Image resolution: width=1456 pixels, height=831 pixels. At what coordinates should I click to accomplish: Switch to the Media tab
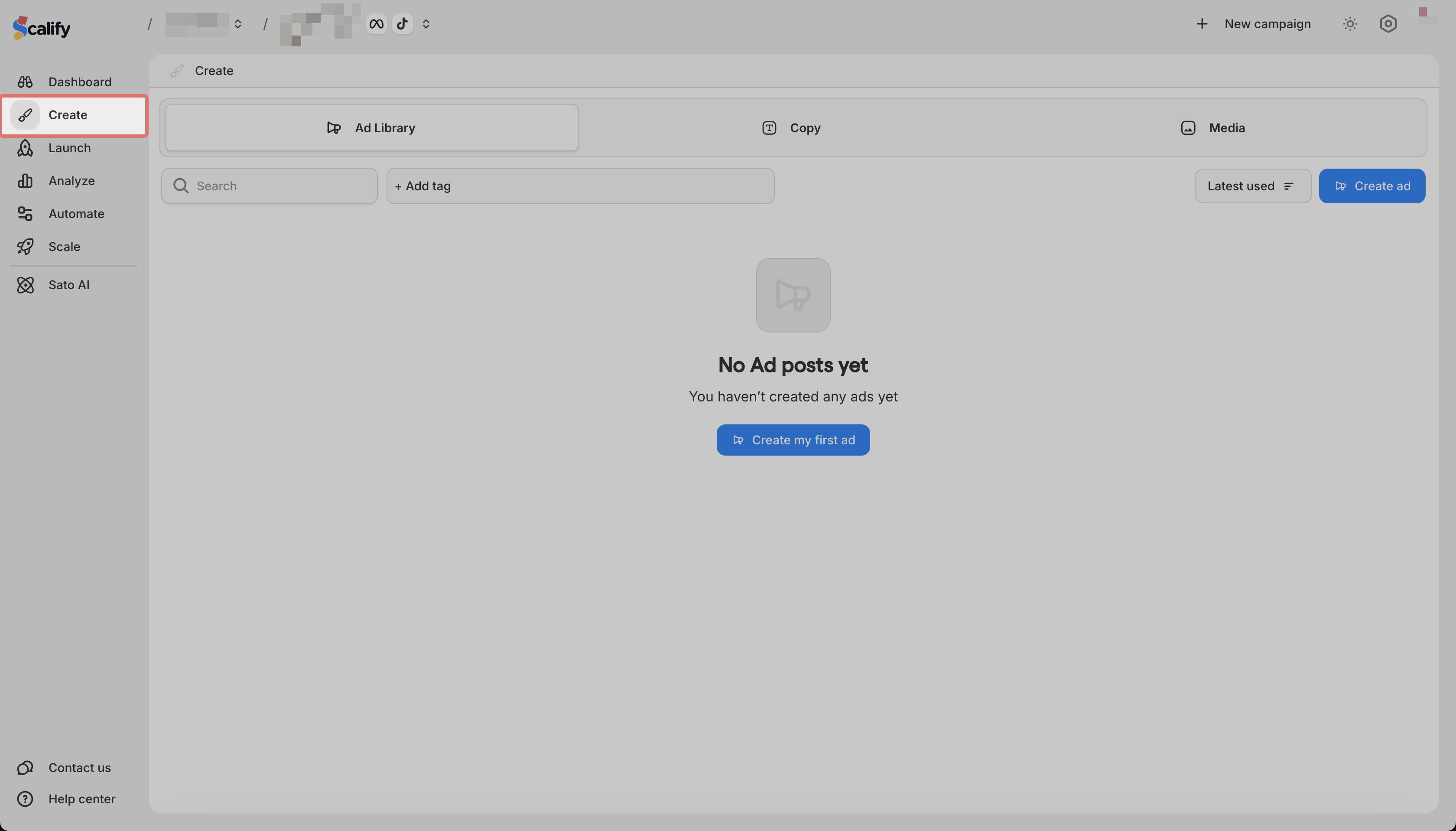pyautogui.click(x=1212, y=128)
